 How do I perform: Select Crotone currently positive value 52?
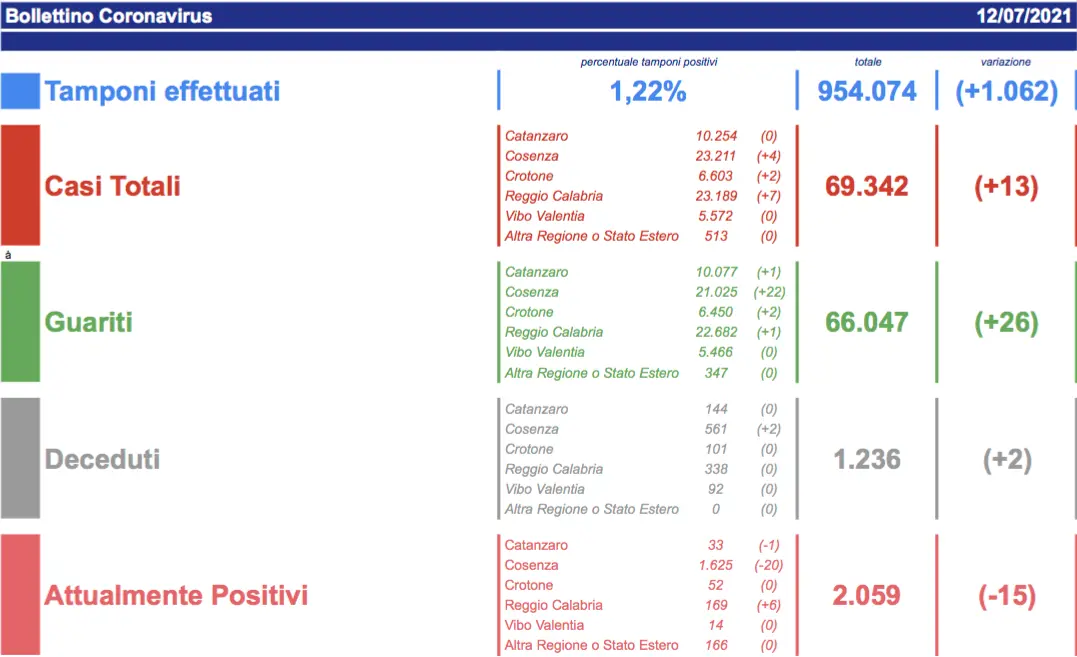coord(716,585)
